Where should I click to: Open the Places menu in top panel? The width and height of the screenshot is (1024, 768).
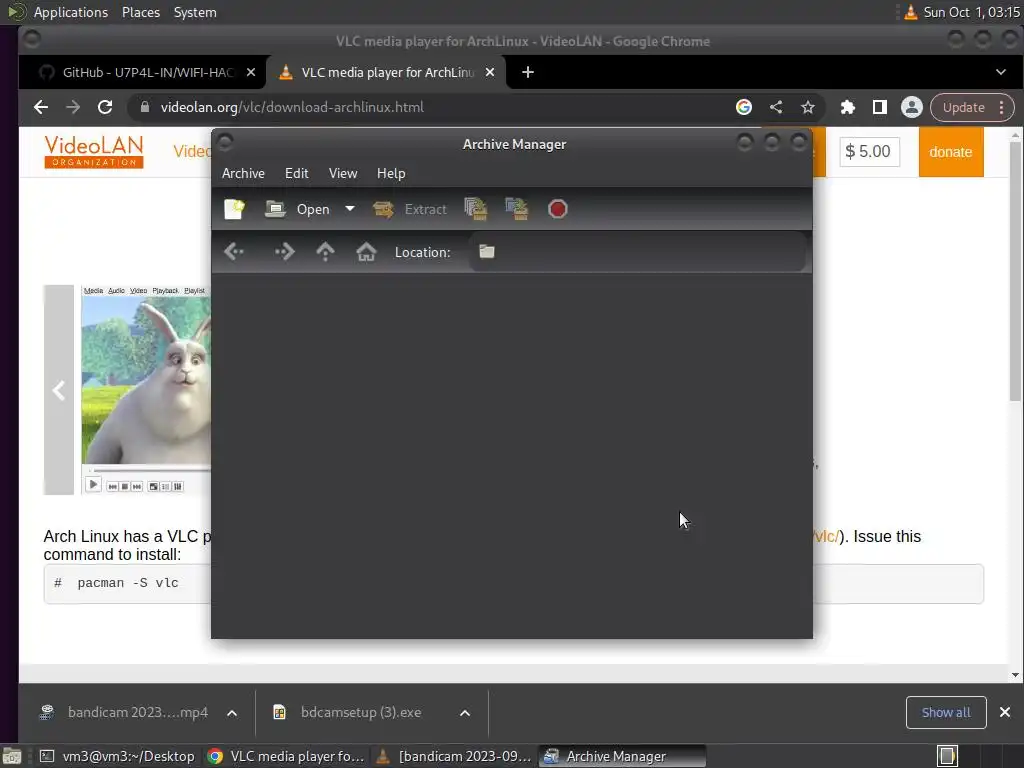tap(141, 12)
